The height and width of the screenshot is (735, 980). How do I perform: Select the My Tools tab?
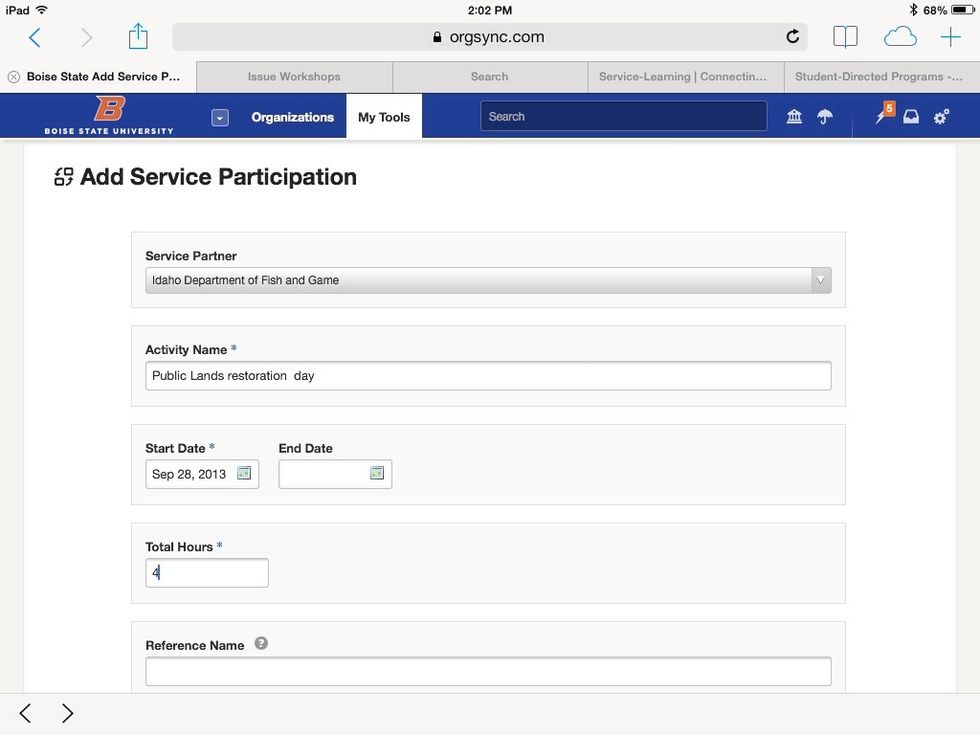[384, 117]
